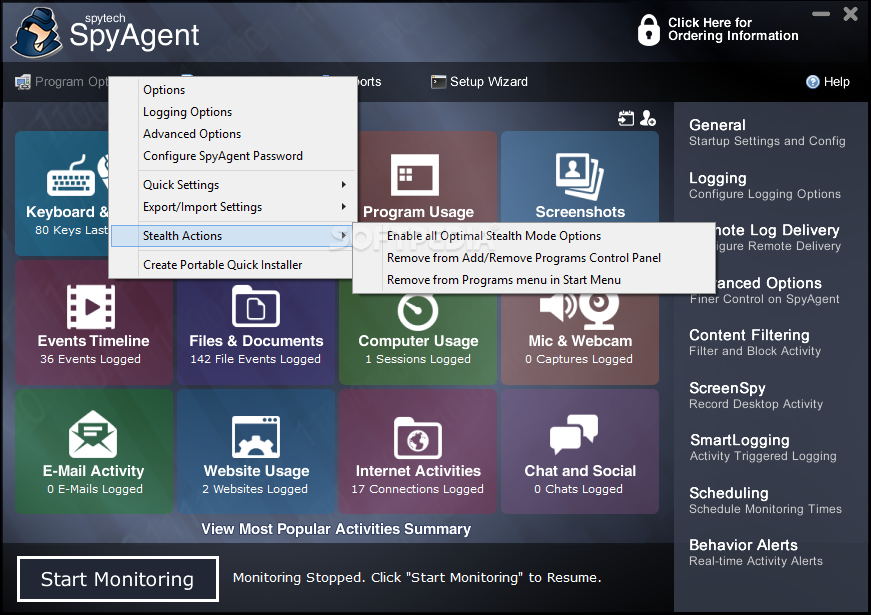
Task: Open Logging Configure Logging Options sidebar entry
Action: click(x=765, y=185)
